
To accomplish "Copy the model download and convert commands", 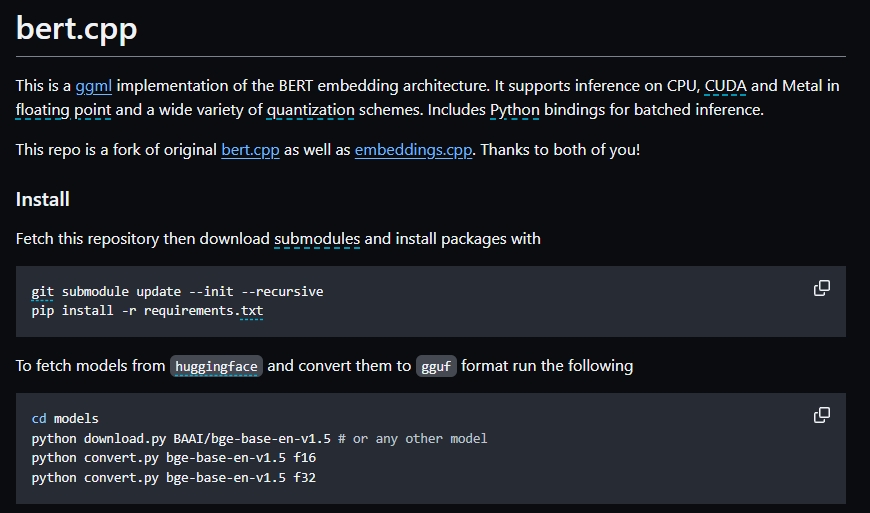I will coord(821,415).
